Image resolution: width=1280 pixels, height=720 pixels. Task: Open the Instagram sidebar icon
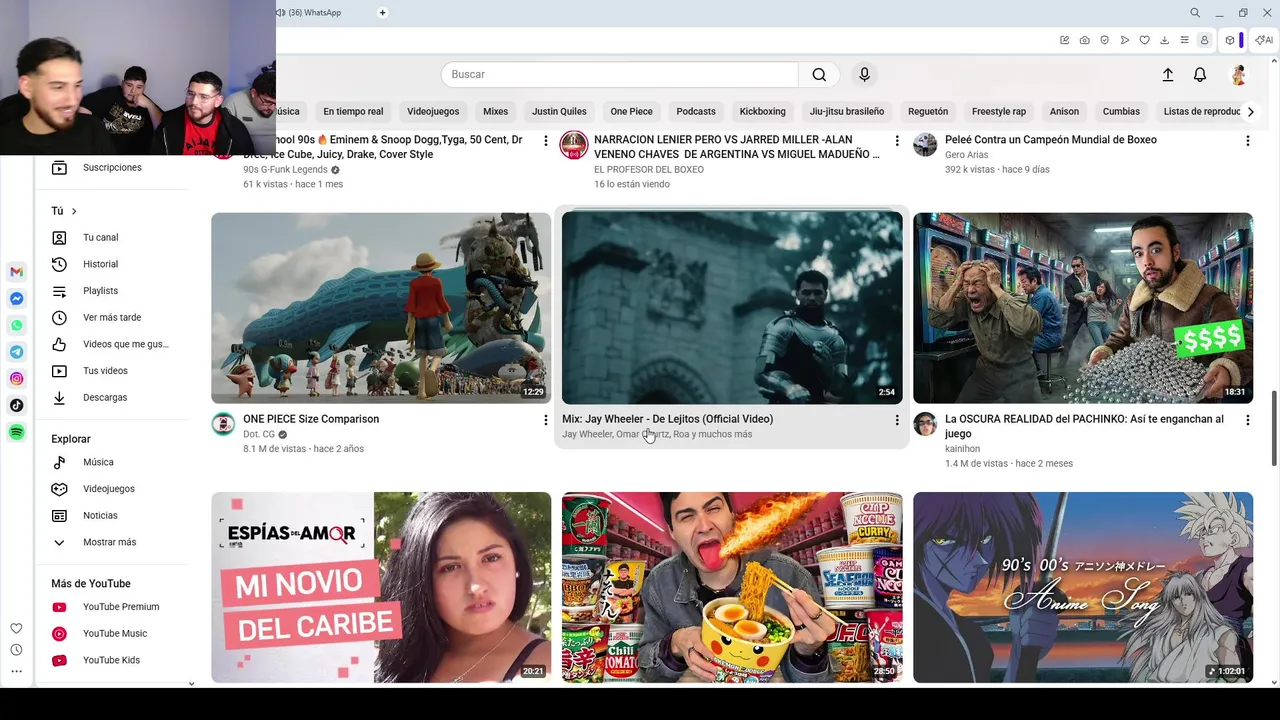point(16,379)
